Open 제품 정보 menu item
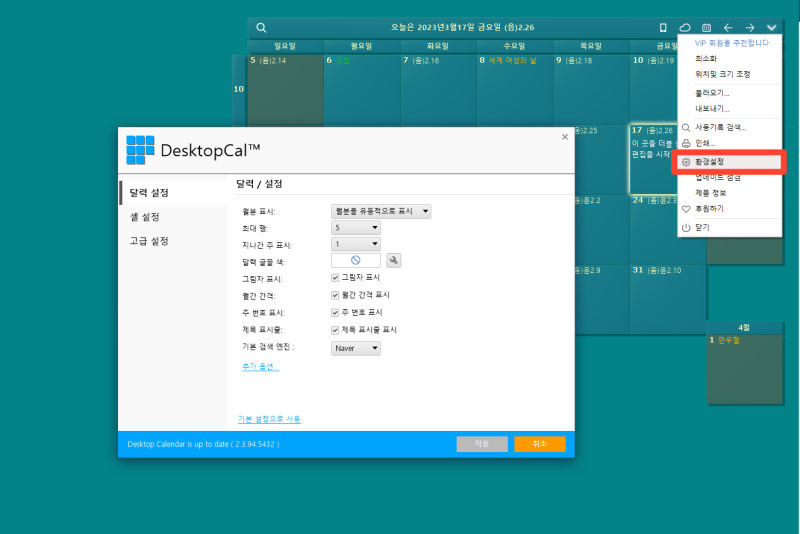 tap(730, 193)
